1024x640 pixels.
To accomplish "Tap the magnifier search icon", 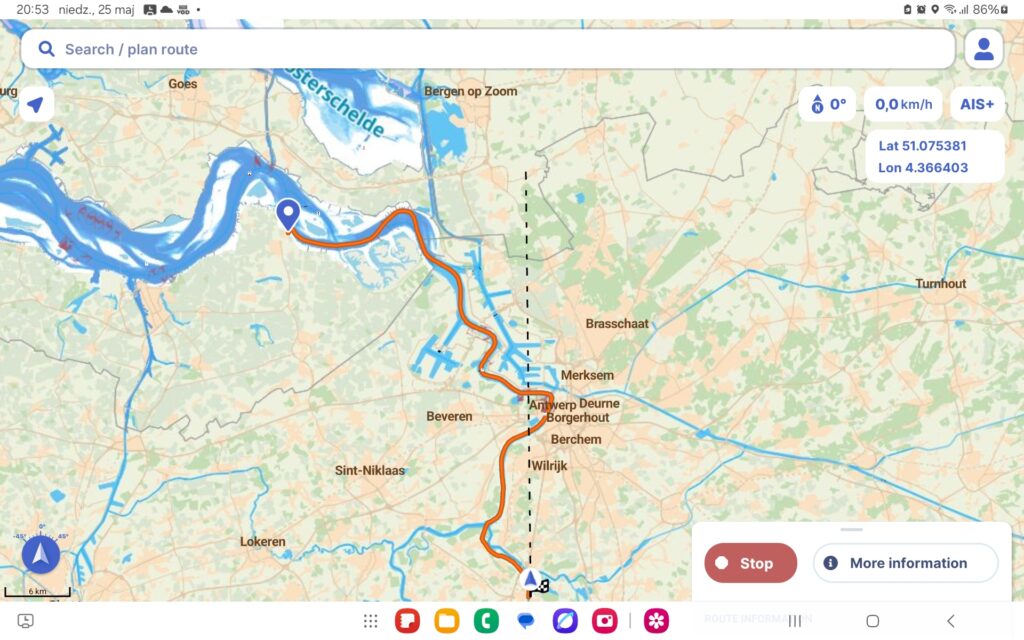I will pyautogui.click(x=46, y=49).
